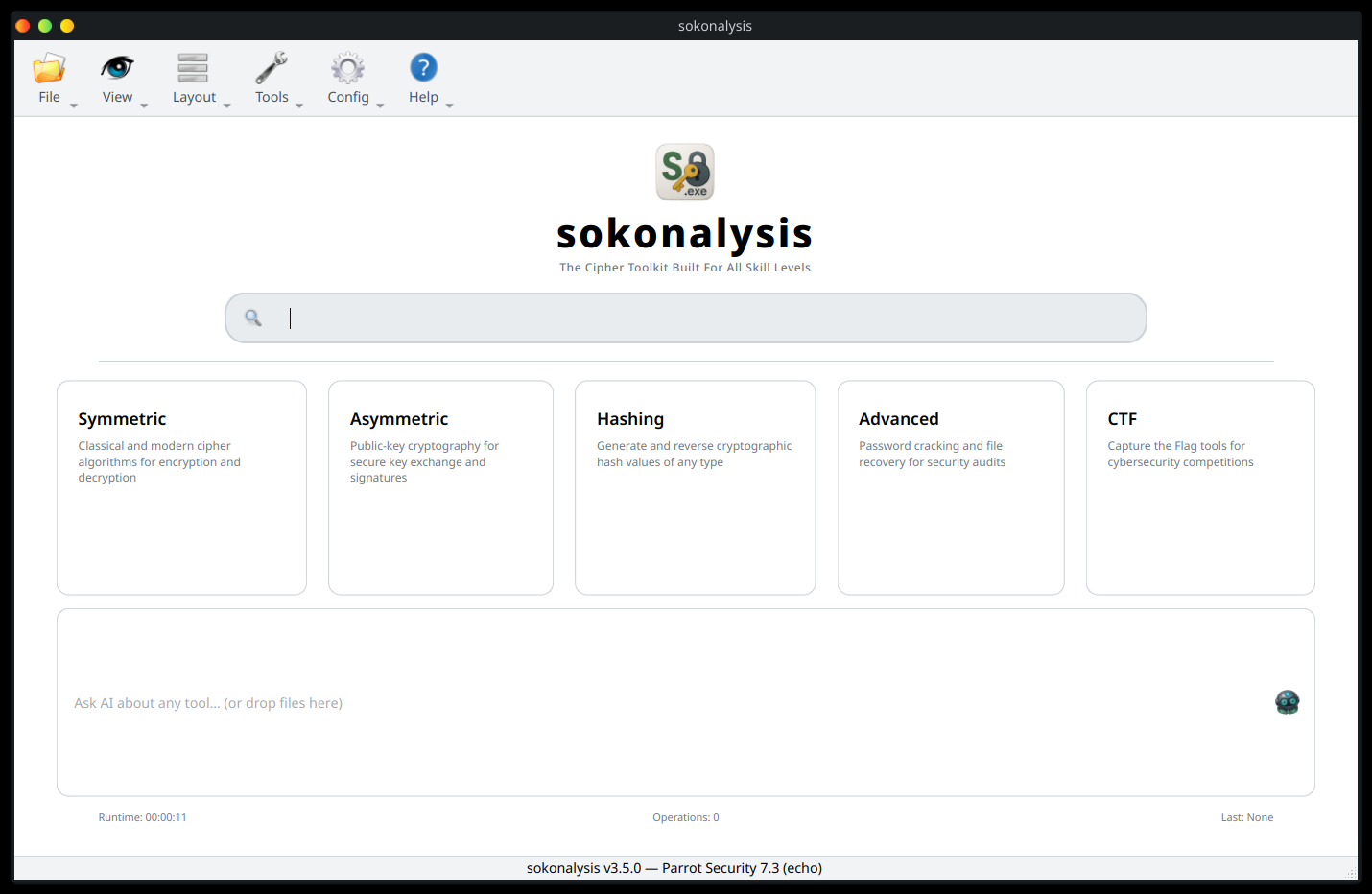Screen dimensions: 1372x894
Task: Expand the Help dropdown arrow
Action: [449, 106]
